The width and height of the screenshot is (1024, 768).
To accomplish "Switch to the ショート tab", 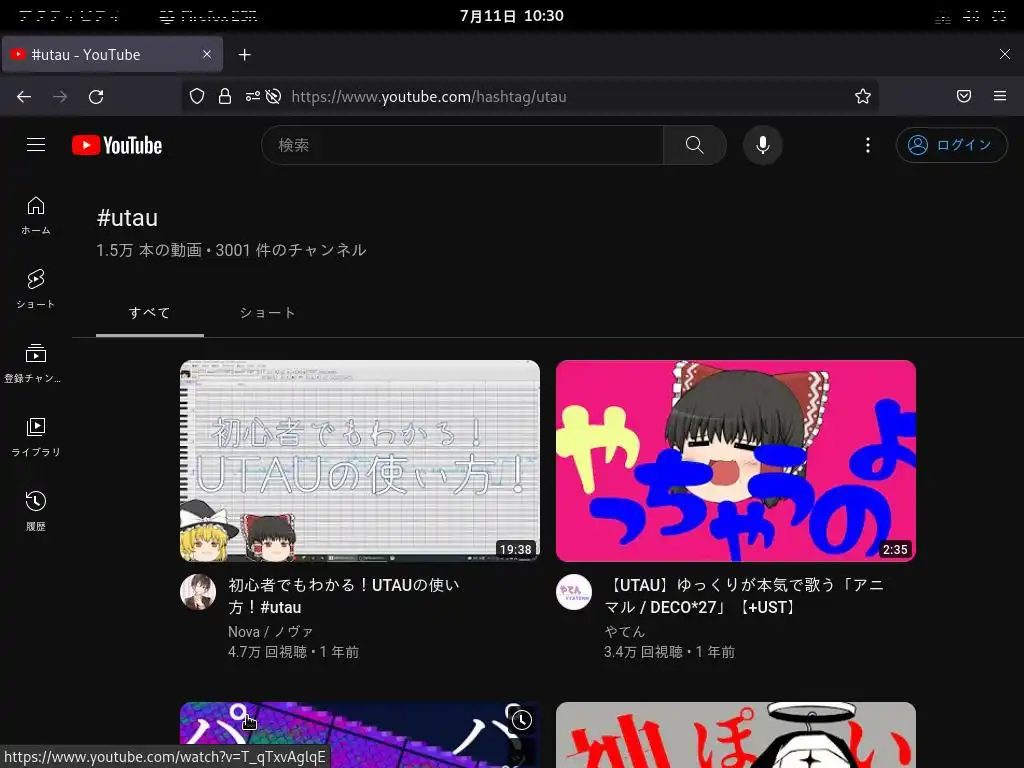I will click(267, 313).
